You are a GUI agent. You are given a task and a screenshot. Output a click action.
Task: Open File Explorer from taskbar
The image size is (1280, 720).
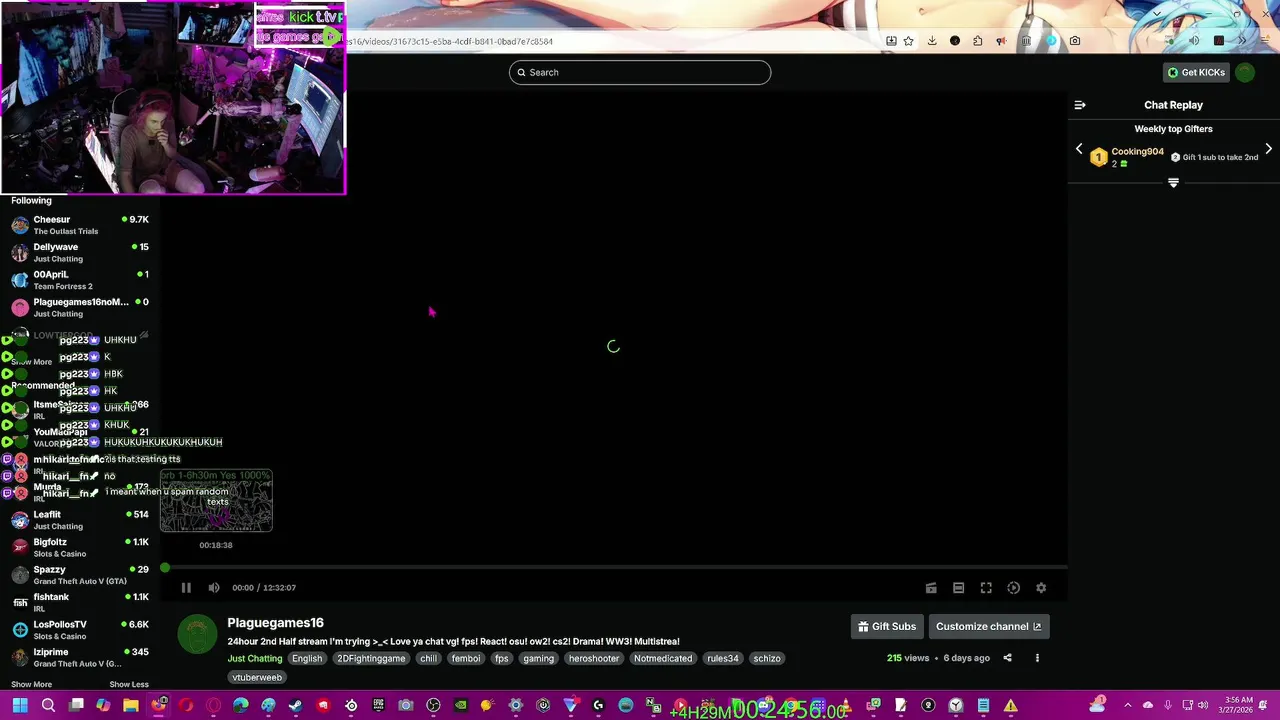pyautogui.click(x=131, y=706)
